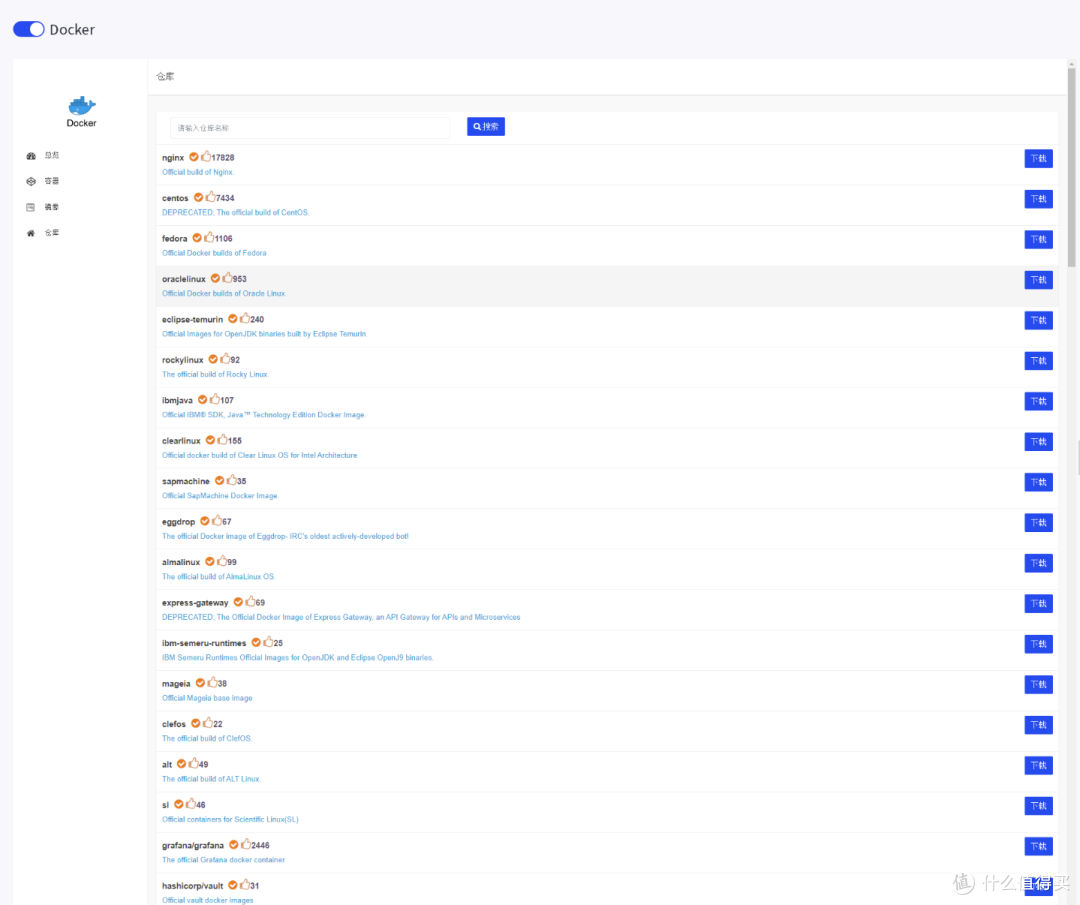Download the almalinux image
Viewport: 1080px width, 905px height.
coord(1038,563)
